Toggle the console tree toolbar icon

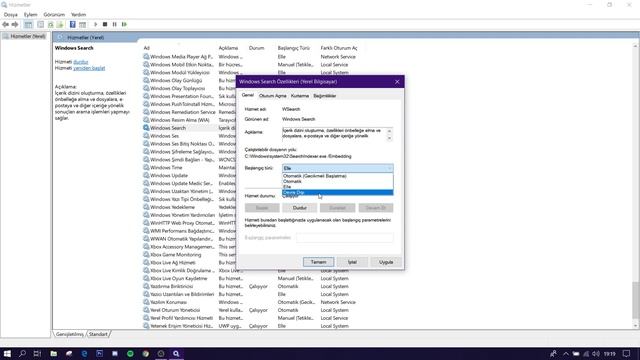(28, 24)
